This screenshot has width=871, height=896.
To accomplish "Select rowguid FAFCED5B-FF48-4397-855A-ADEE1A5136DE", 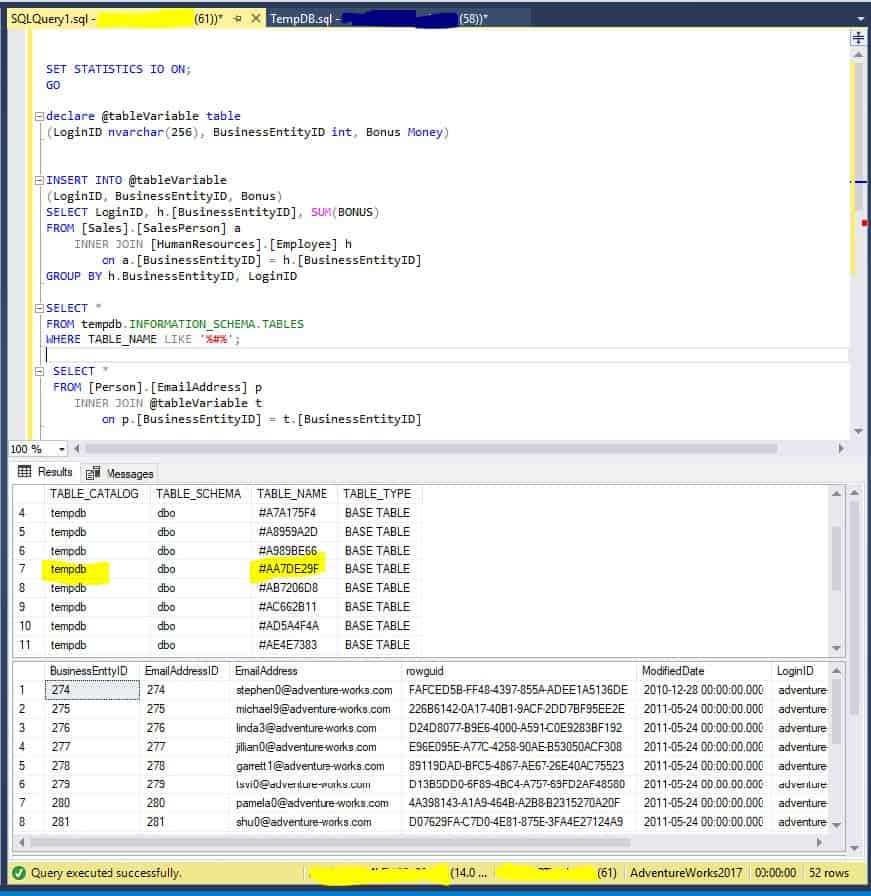I will coord(518,690).
